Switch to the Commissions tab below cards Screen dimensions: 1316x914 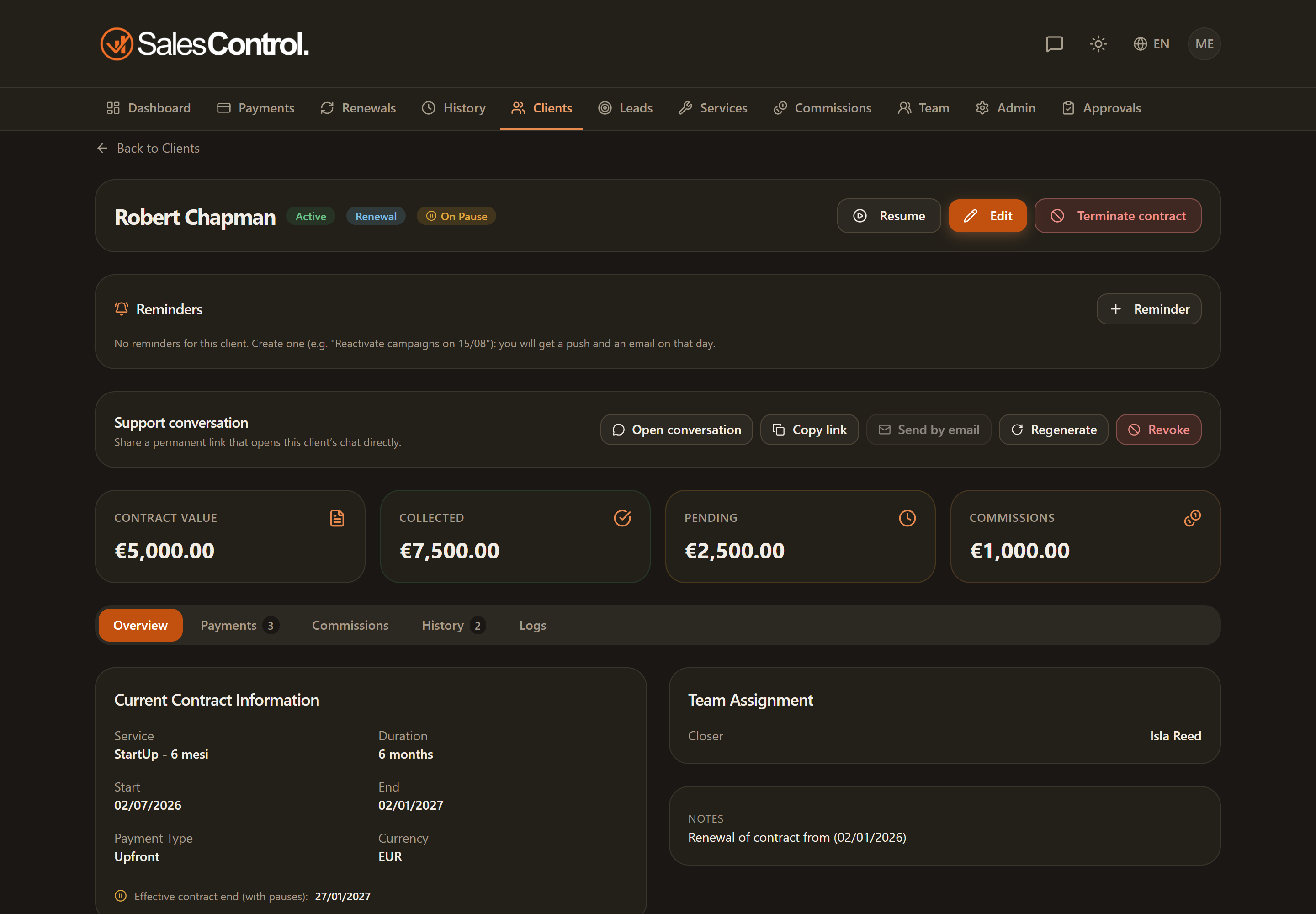(350, 625)
